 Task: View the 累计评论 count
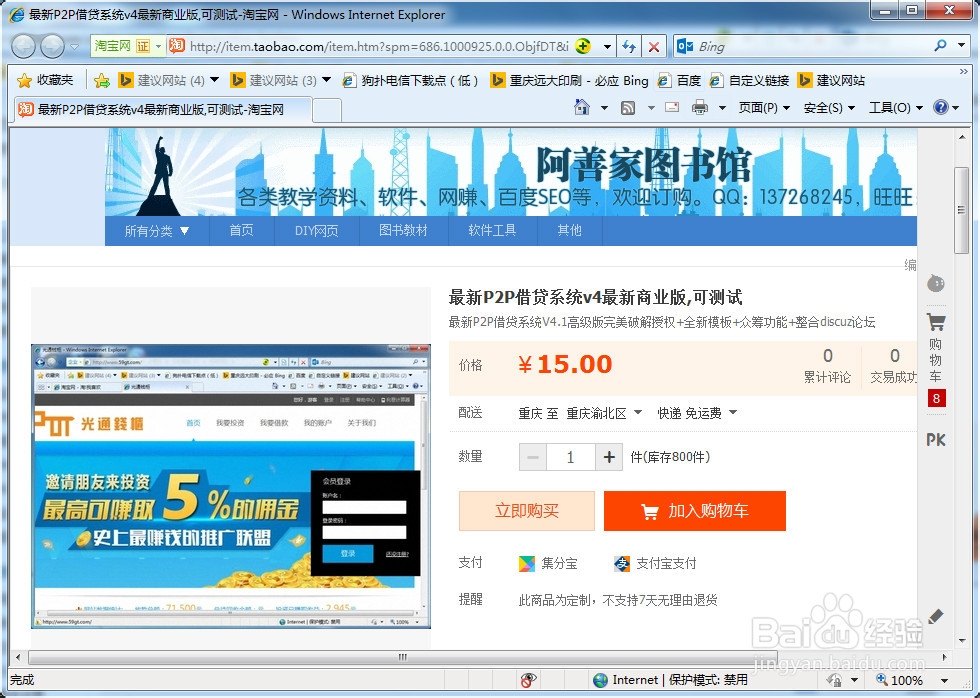click(x=827, y=366)
